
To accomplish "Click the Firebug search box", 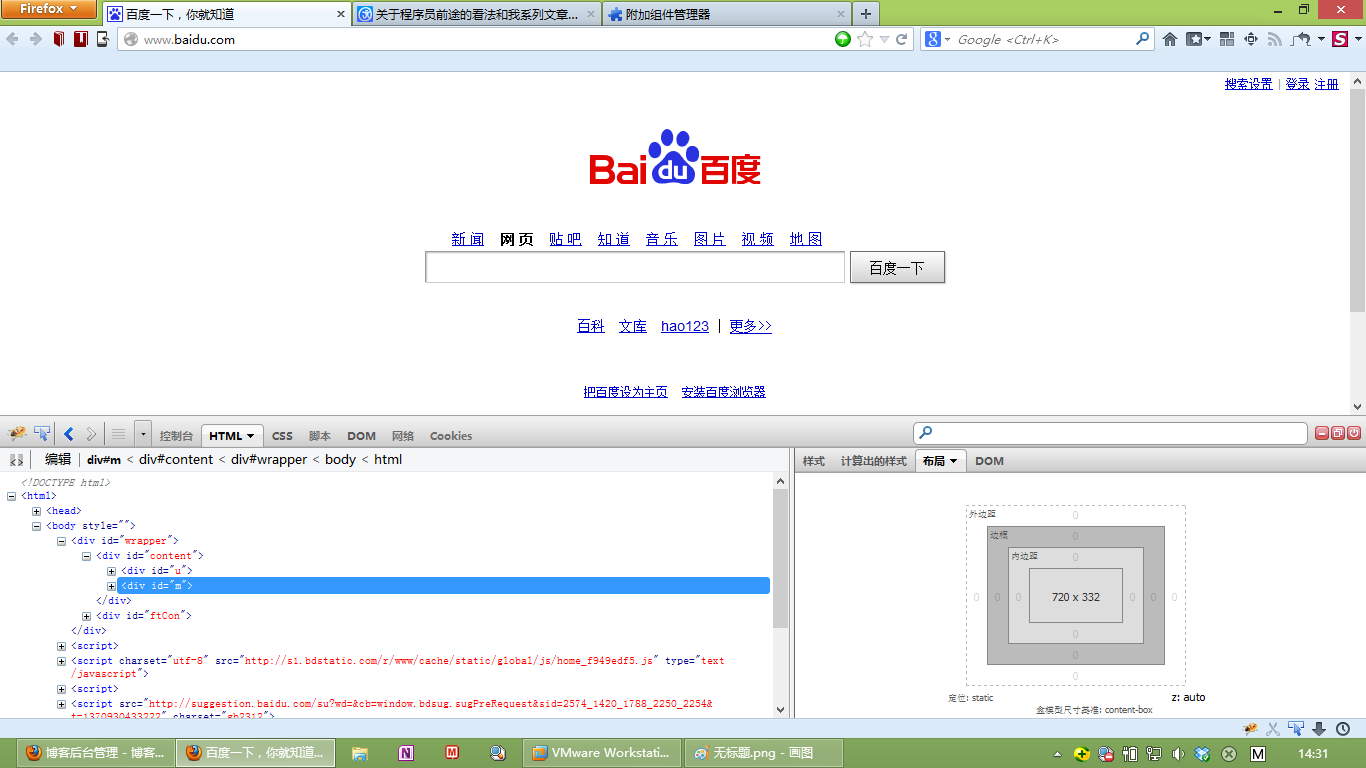I will coord(1110,433).
